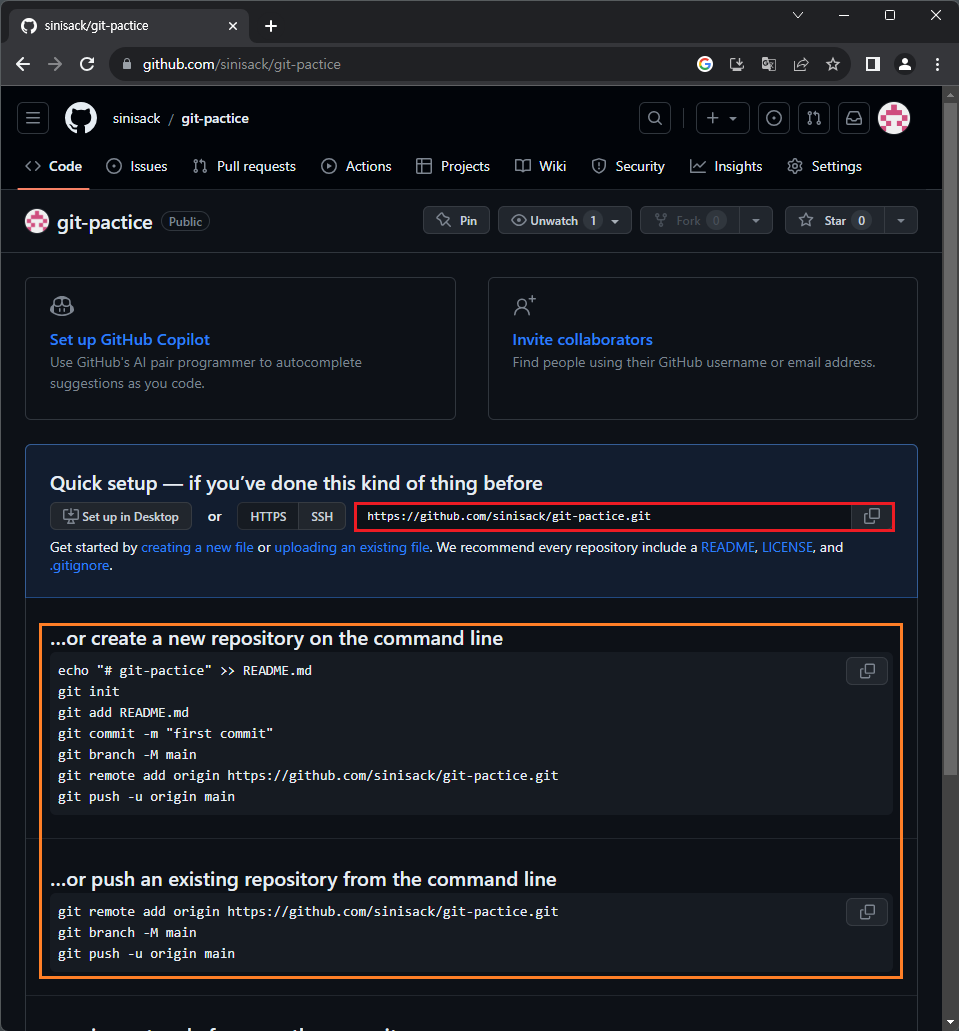Image resolution: width=959 pixels, height=1031 pixels.
Task: Click the Fork button
Action: click(x=689, y=220)
